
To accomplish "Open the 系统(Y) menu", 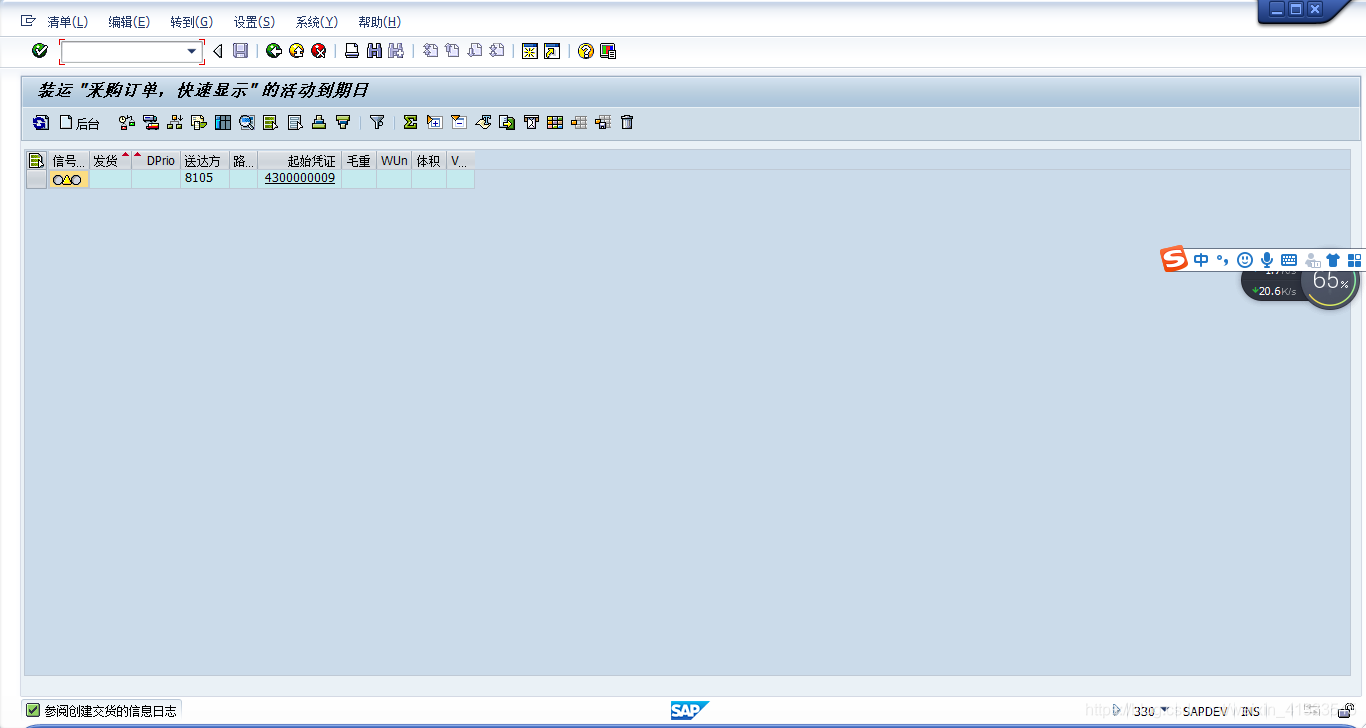I will pos(316,22).
